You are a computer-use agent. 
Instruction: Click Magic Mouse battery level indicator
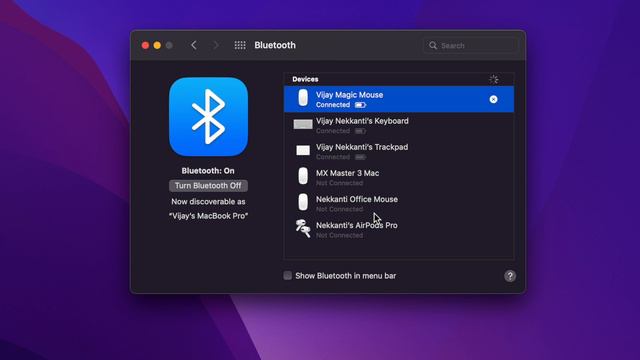coord(360,105)
